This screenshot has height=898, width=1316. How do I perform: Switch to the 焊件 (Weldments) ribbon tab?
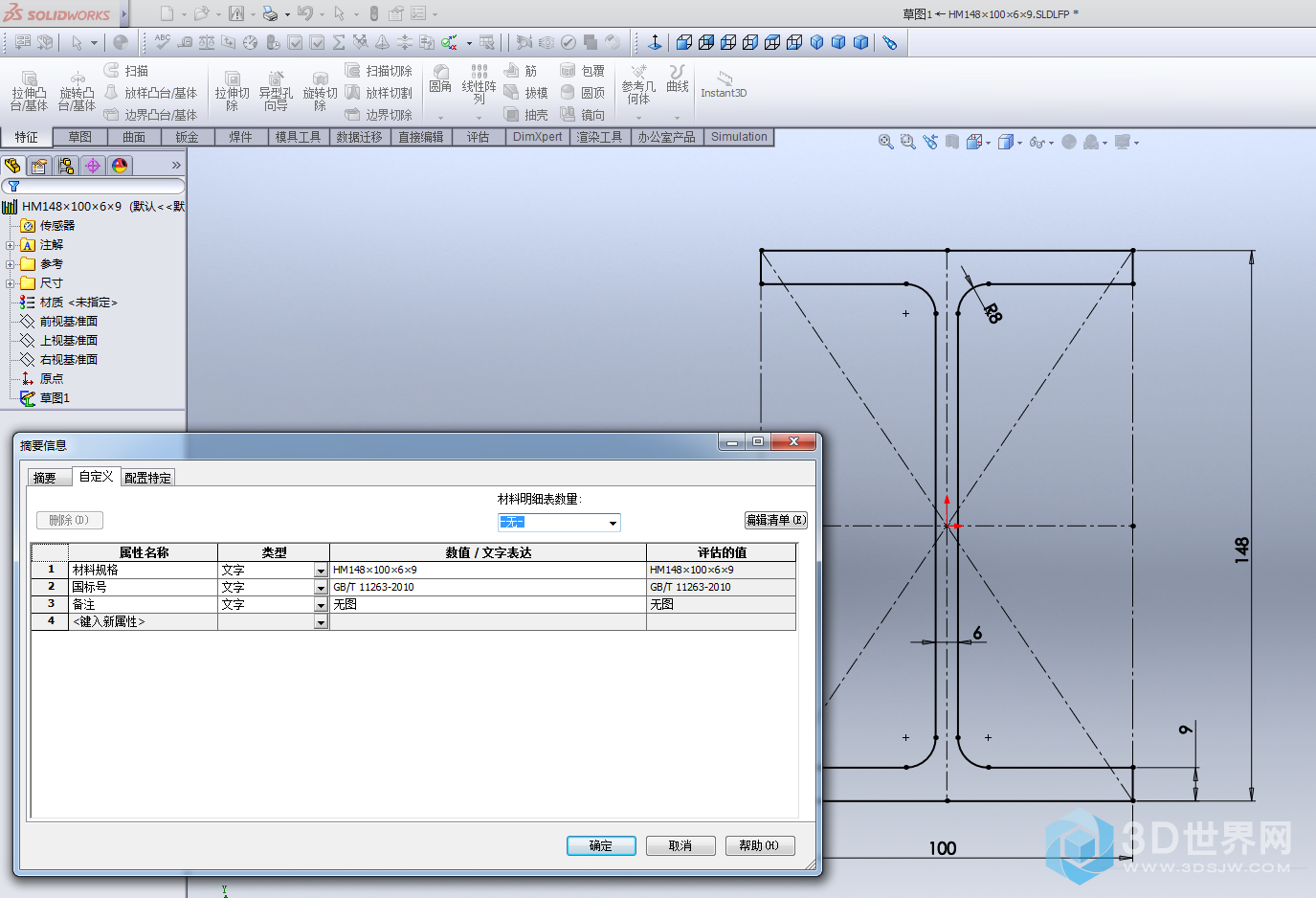241,137
